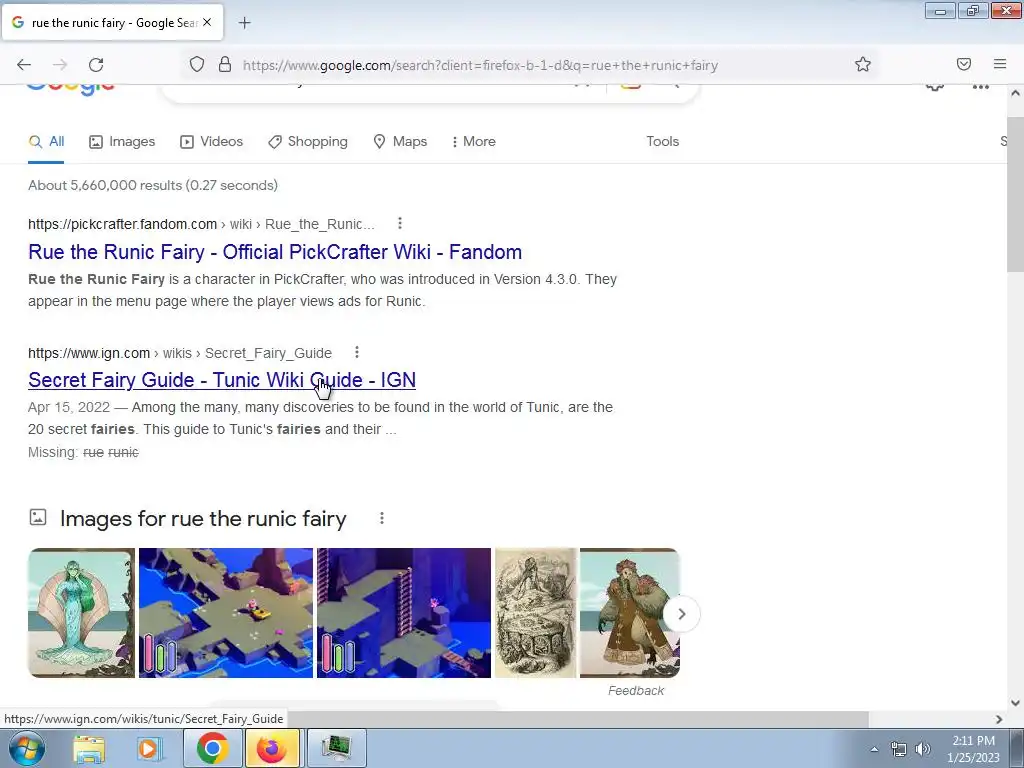Image resolution: width=1024 pixels, height=768 pixels.
Task: Open the network status tray icon
Action: coord(899,749)
